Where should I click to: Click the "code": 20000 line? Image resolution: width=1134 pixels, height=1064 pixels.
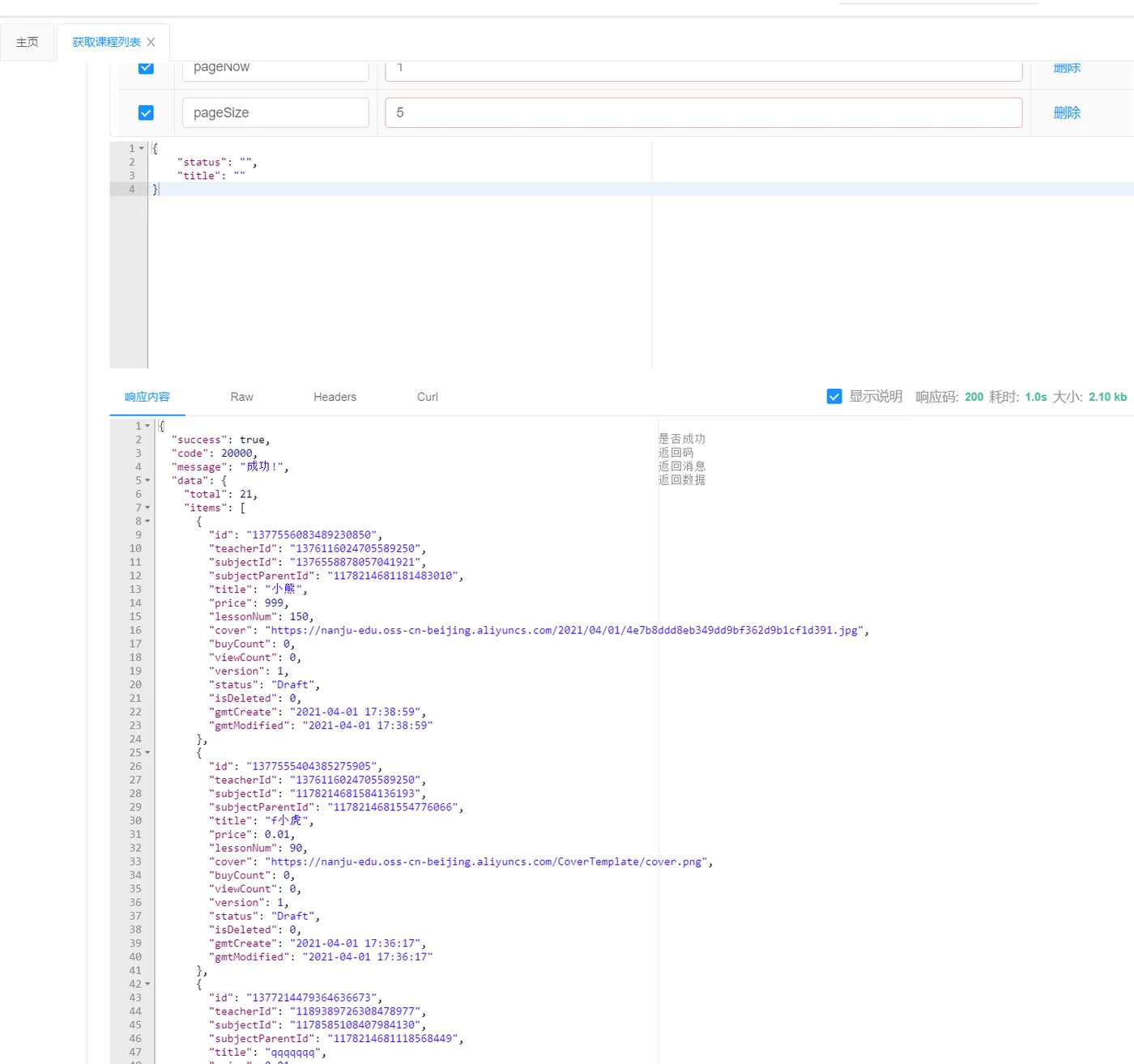pyautogui.click(x=214, y=453)
